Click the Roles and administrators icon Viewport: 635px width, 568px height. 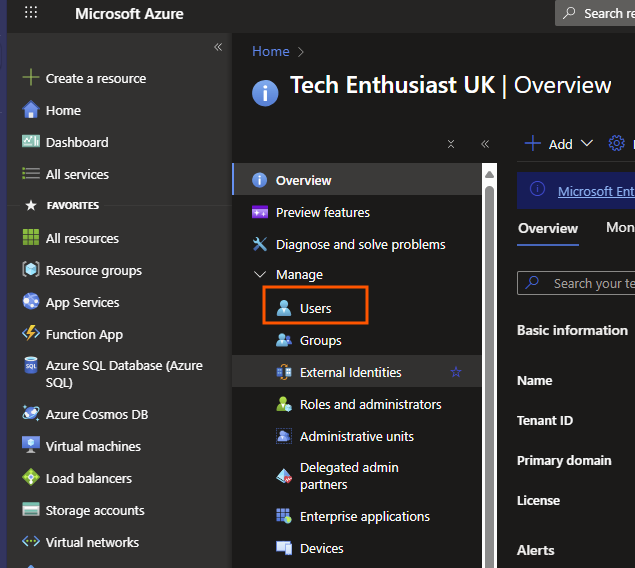point(284,404)
